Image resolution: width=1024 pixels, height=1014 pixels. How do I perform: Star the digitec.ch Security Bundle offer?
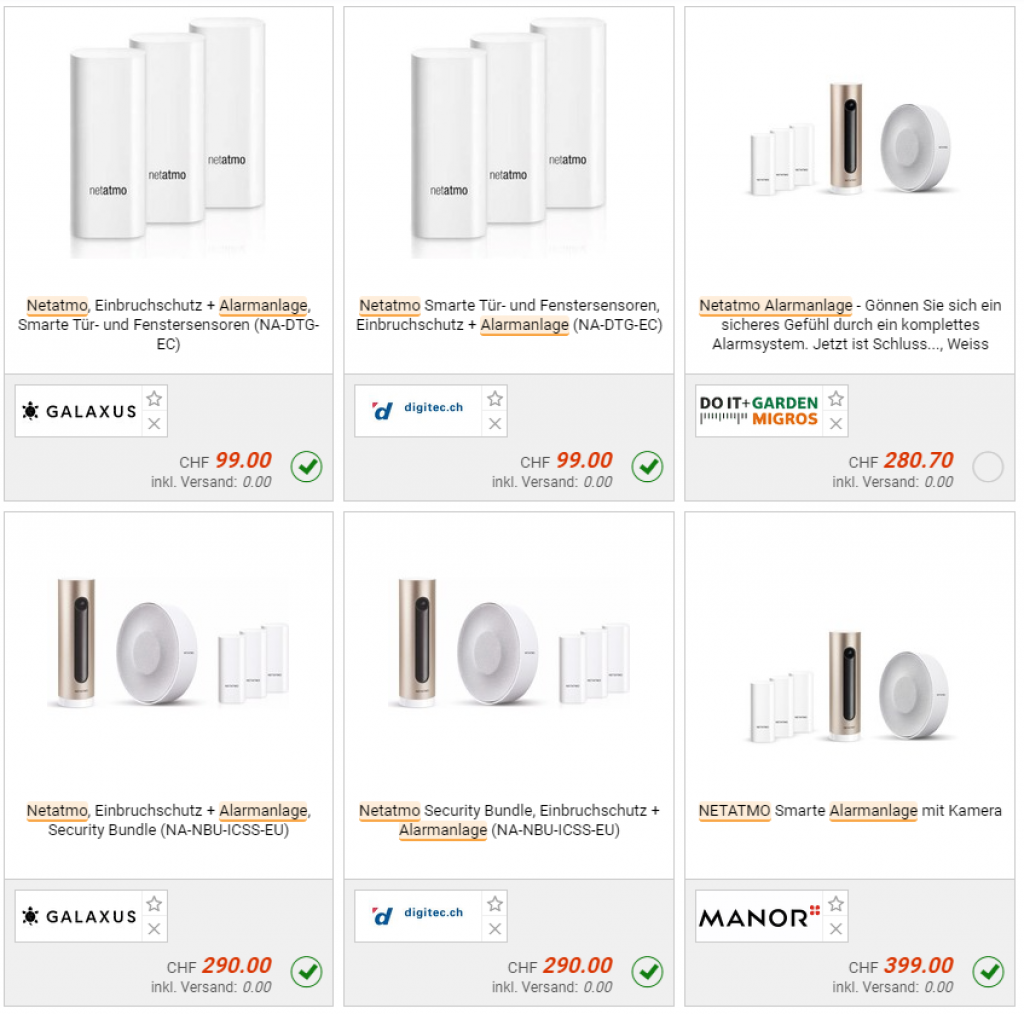495,904
